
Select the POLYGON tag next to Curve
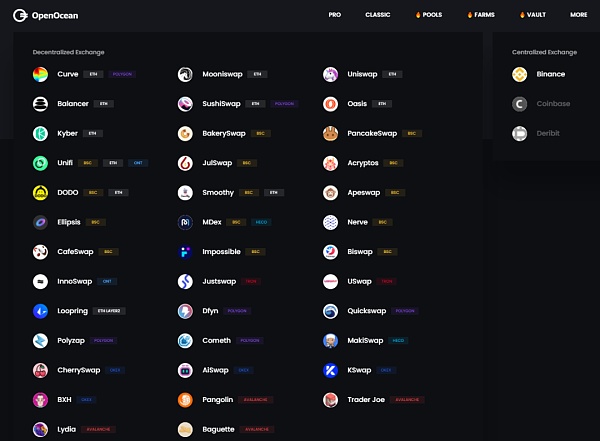pyautogui.click(x=122, y=74)
